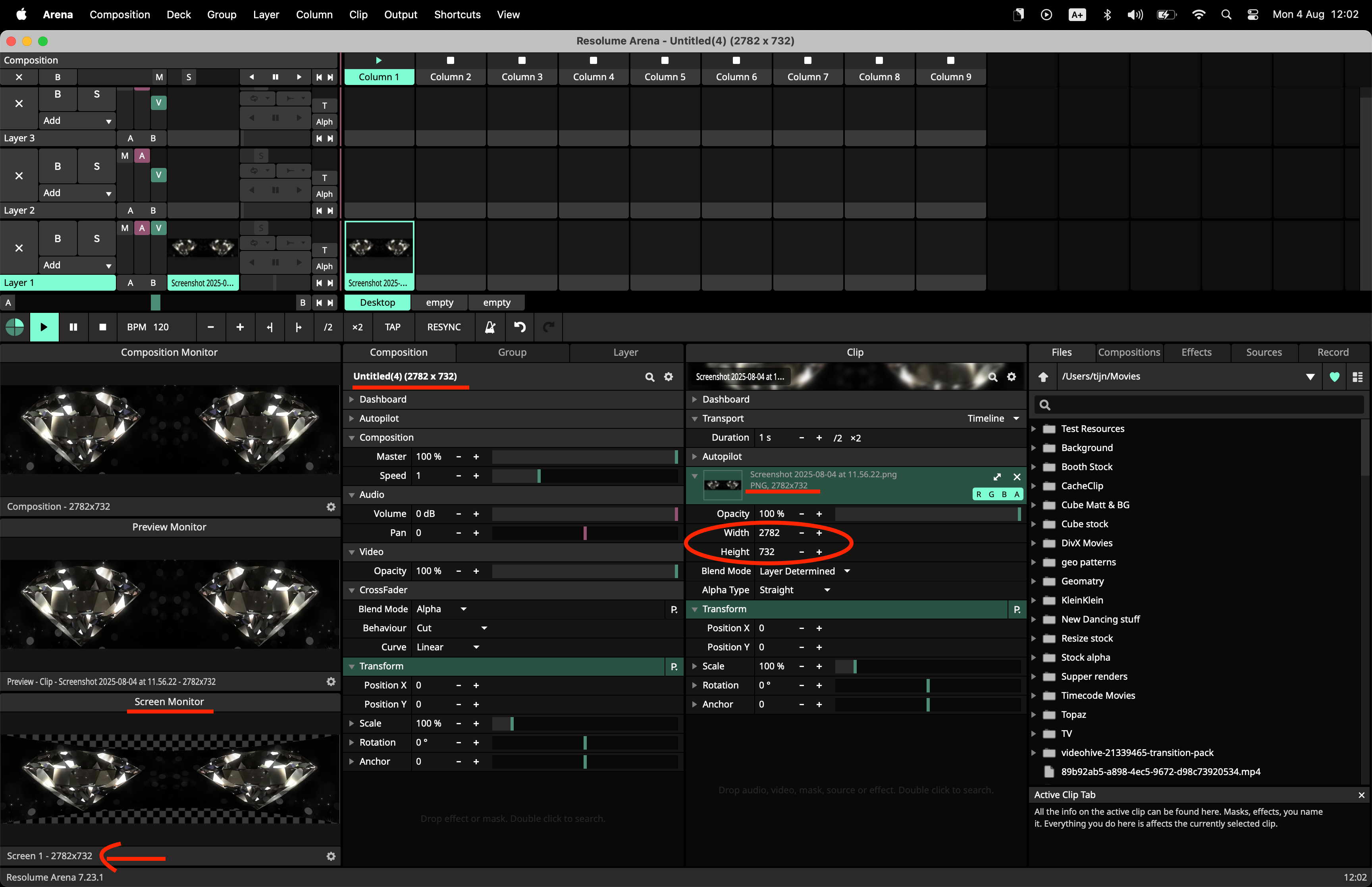Click the clip panel expand arrows icon

coord(996,476)
